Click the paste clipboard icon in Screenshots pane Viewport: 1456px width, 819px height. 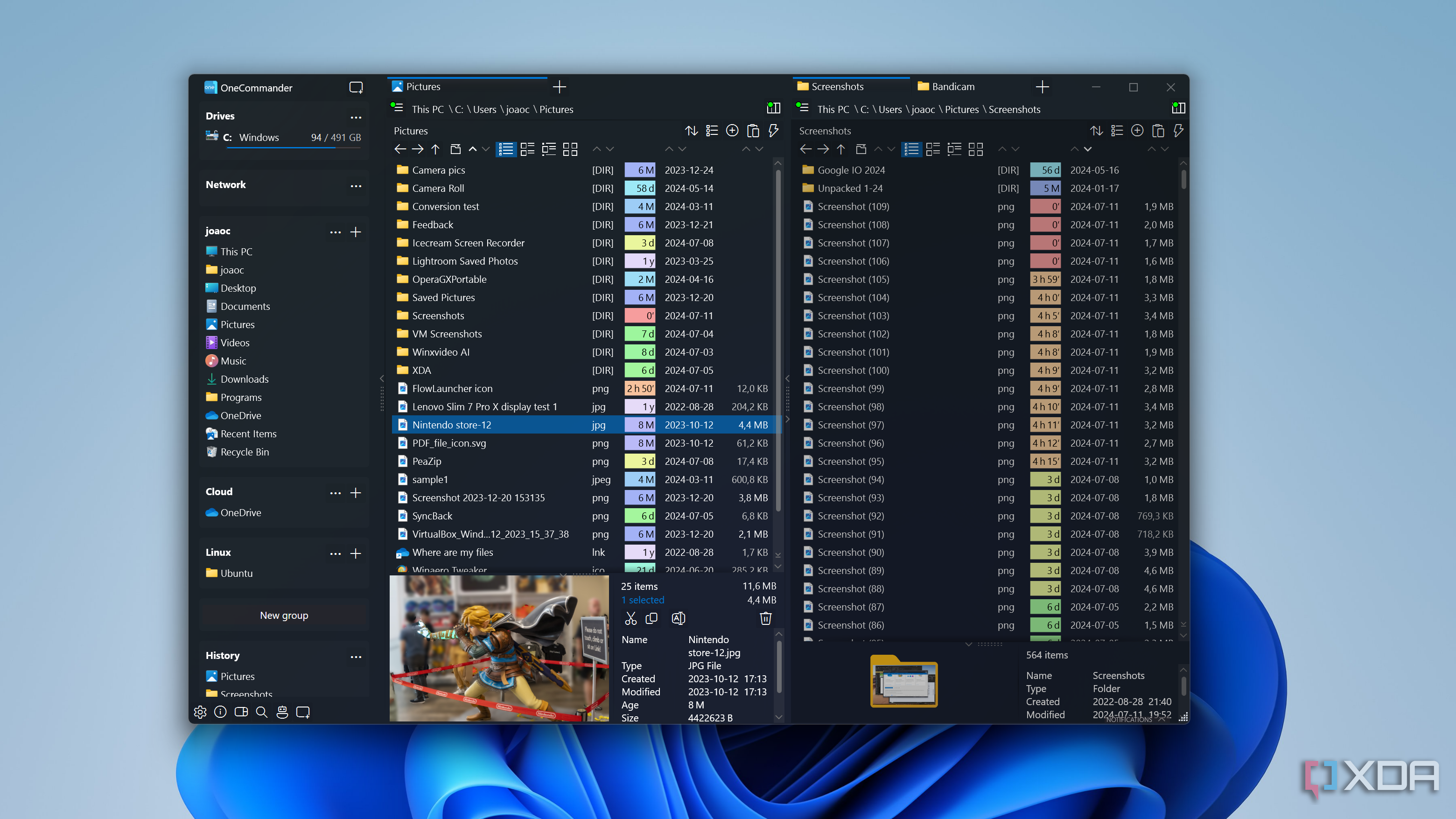pos(1158,131)
